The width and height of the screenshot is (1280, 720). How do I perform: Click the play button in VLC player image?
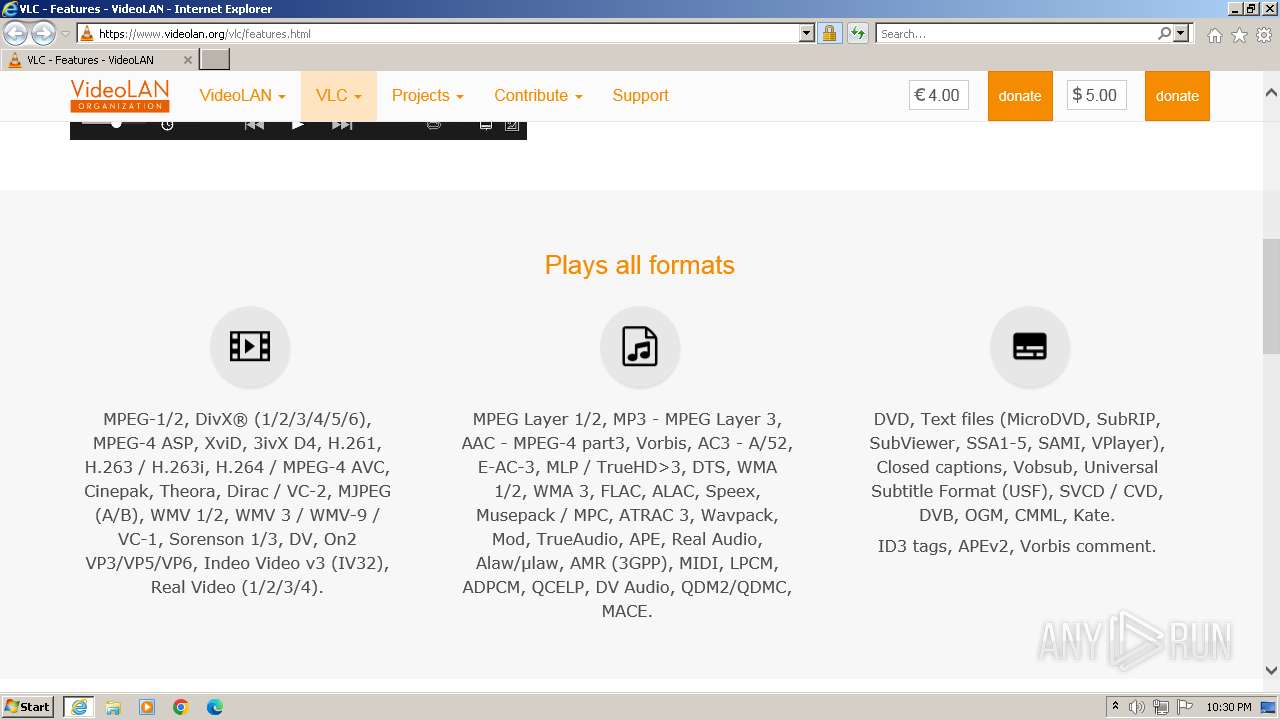point(297,125)
